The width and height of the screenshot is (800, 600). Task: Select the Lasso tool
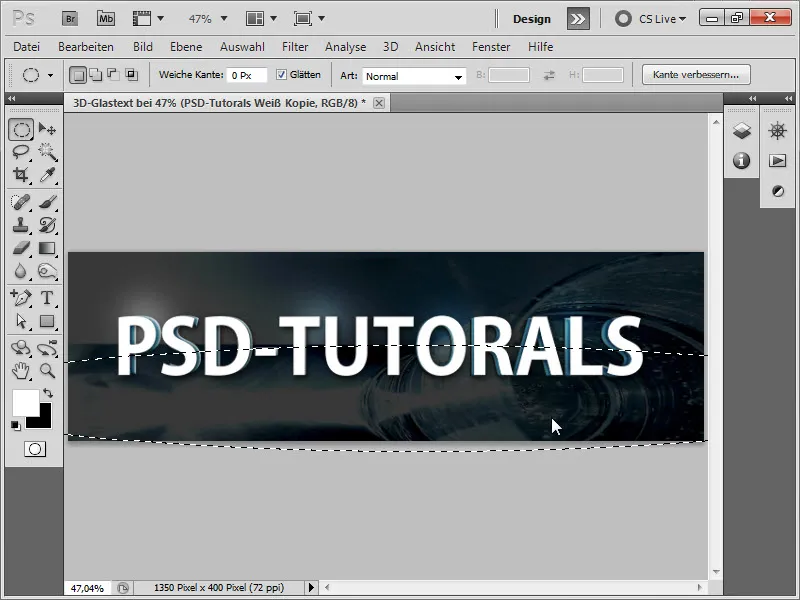(x=21, y=152)
